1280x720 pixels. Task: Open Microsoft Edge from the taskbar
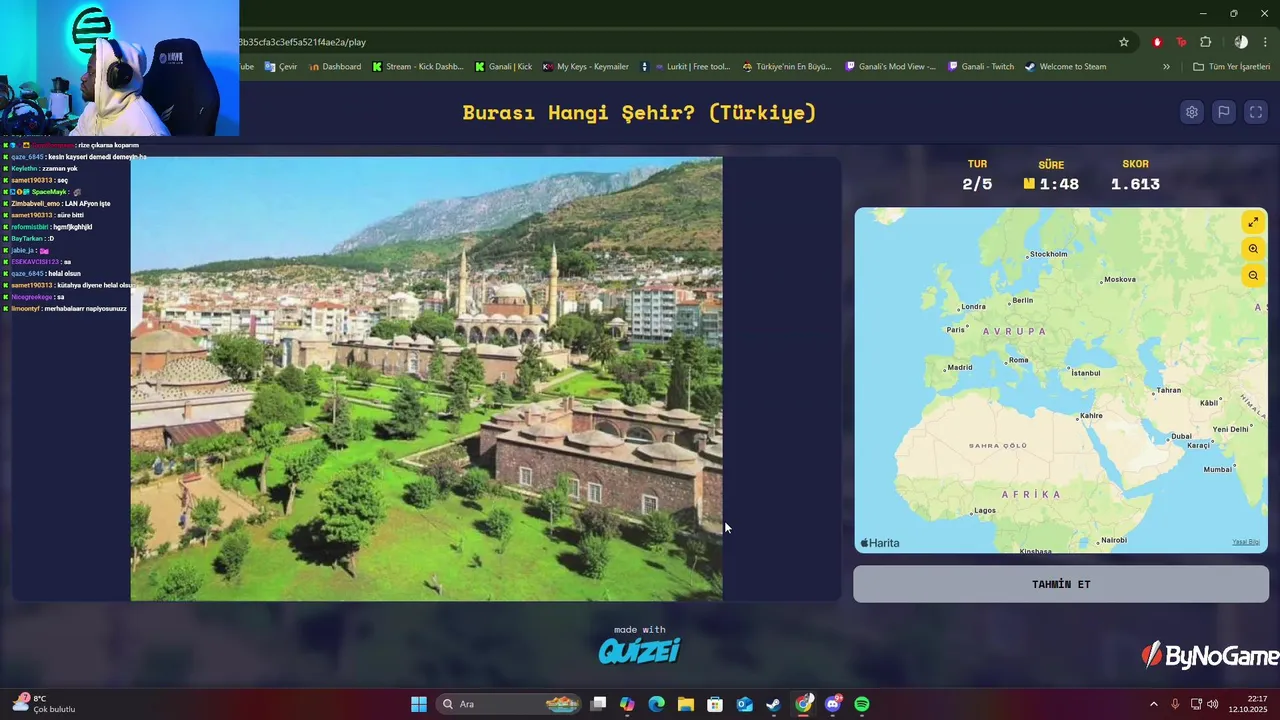(656, 704)
